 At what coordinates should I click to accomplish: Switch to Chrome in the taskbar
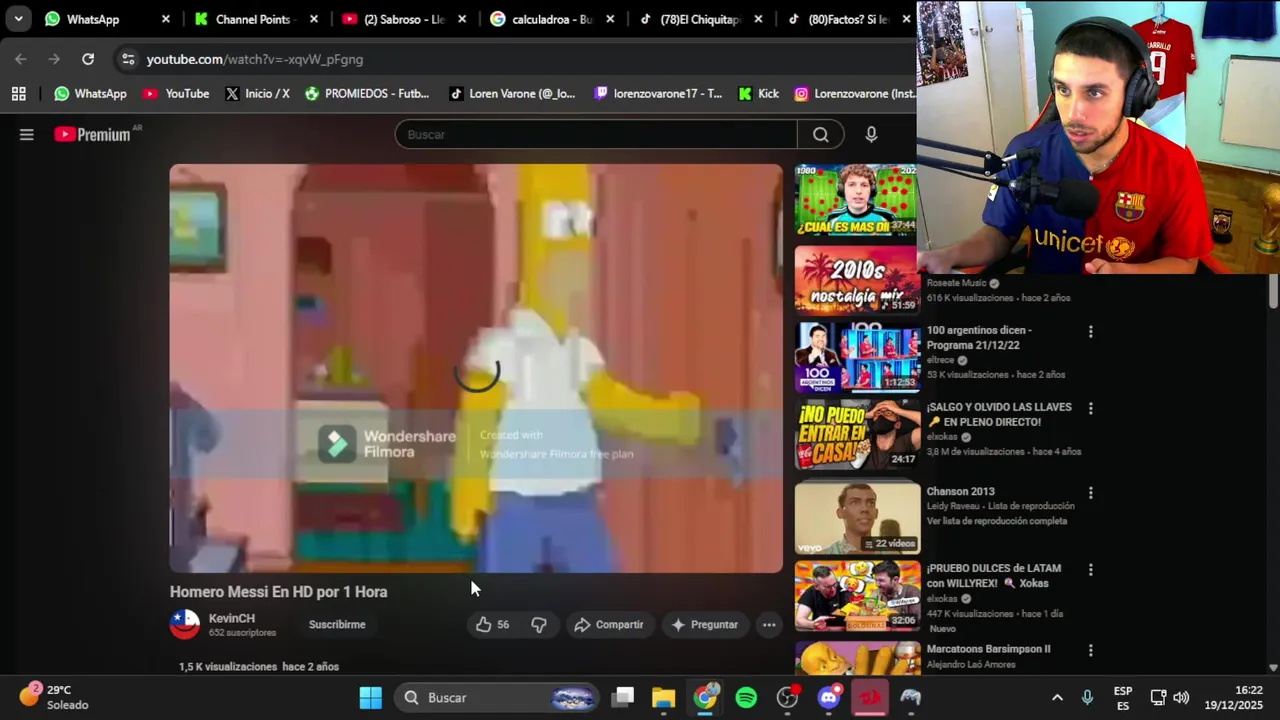(x=706, y=697)
